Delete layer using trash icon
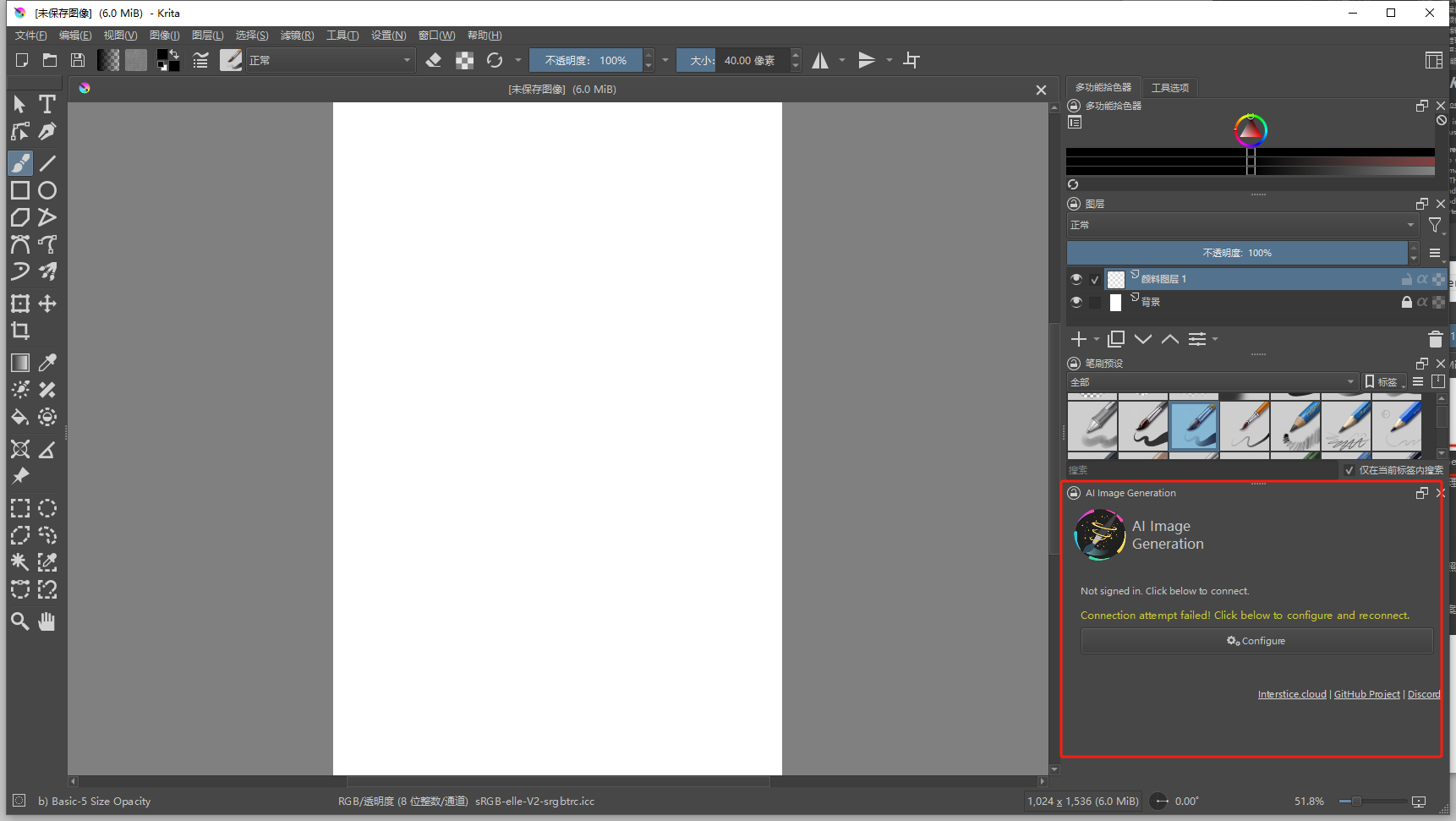Image resolution: width=1456 pixels, height=821 pixels. 1435,339
